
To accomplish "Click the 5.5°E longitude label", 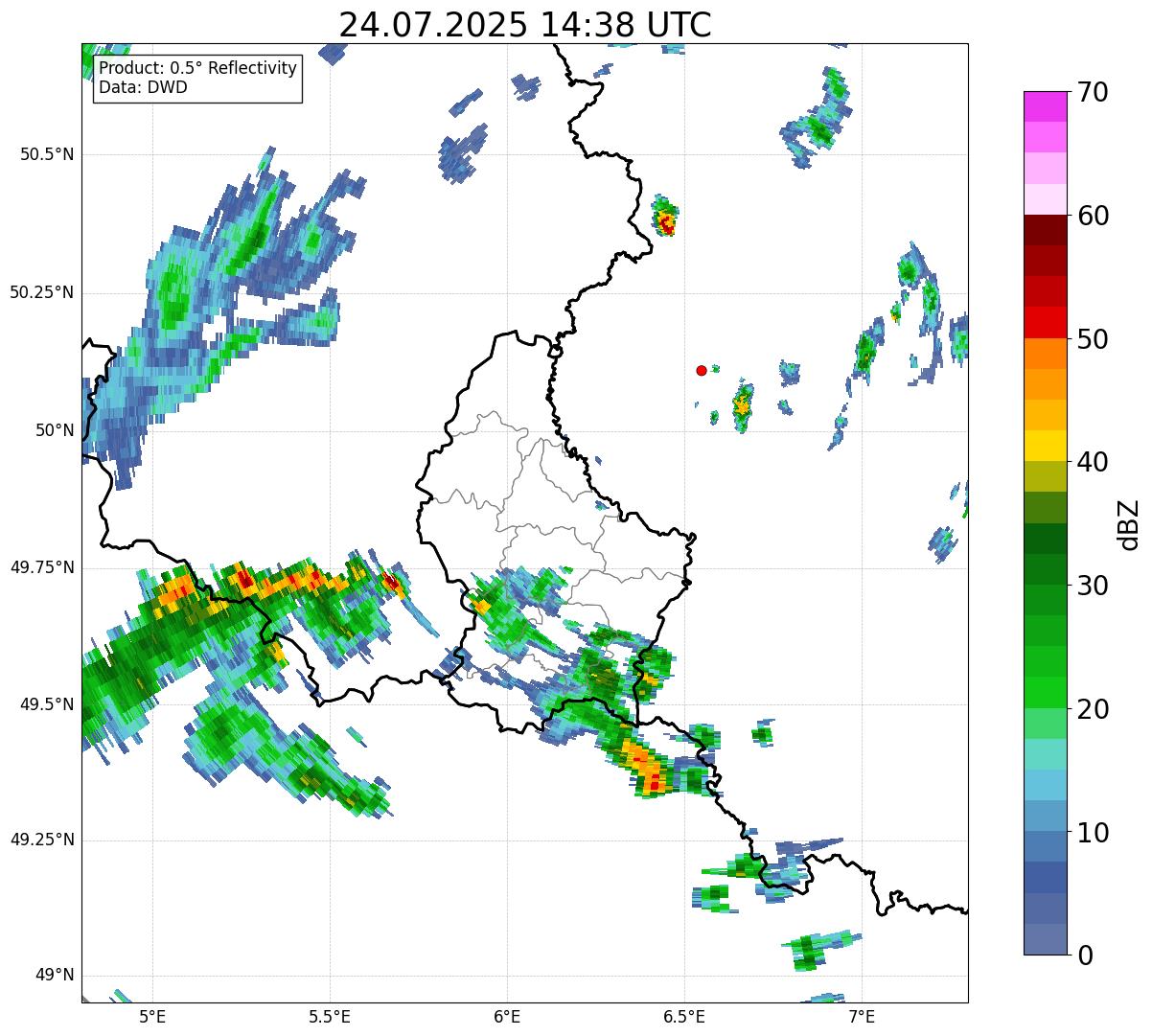I will click(x=330, y=1016).
